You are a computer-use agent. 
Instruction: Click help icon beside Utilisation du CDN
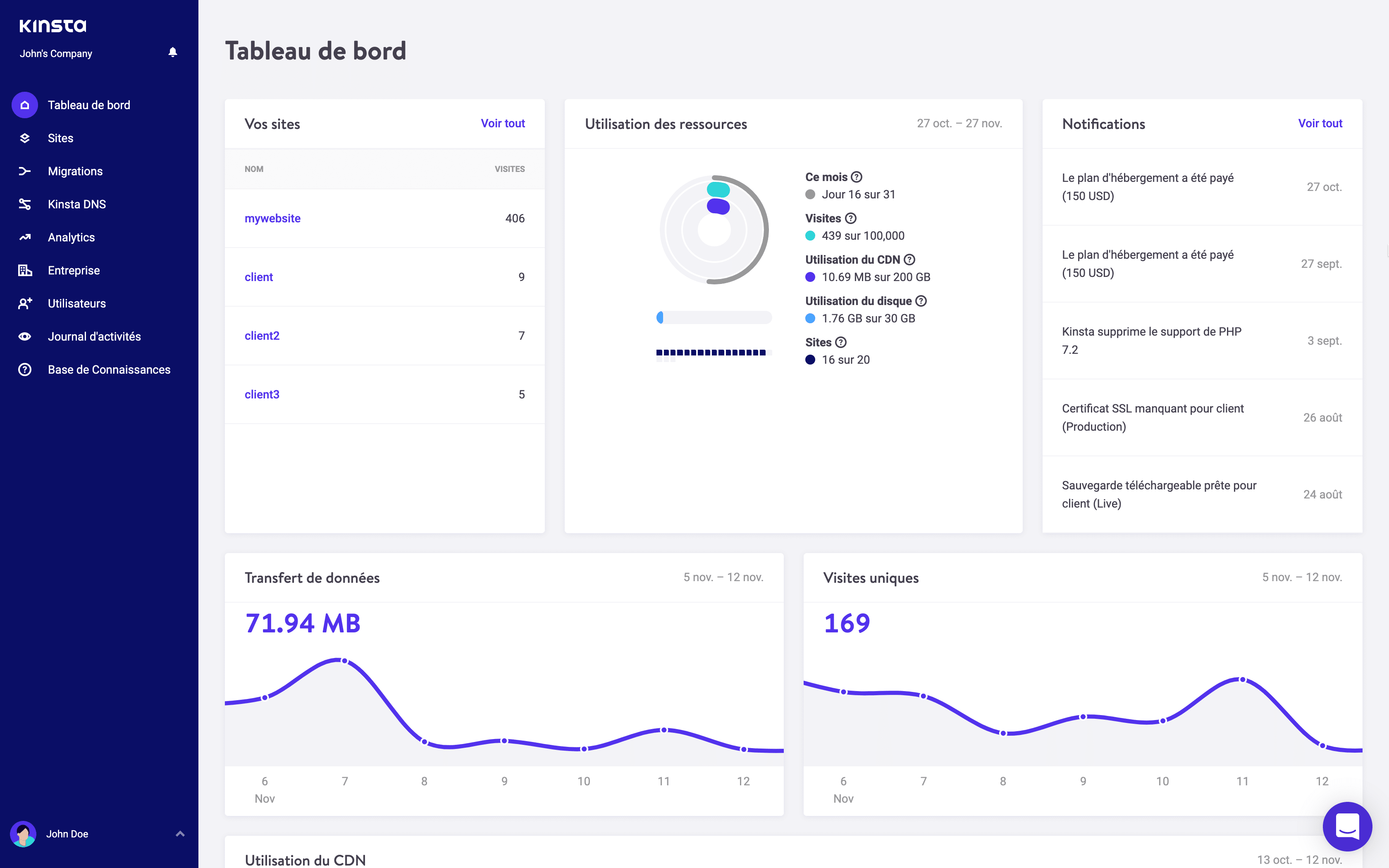(x=909, y=260)
